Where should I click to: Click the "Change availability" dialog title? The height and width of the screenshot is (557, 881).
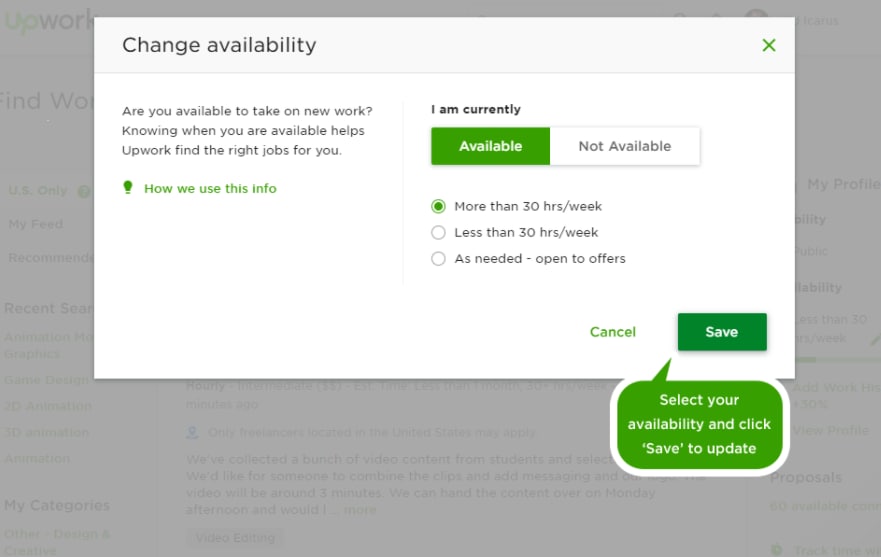tap(219, 45)
